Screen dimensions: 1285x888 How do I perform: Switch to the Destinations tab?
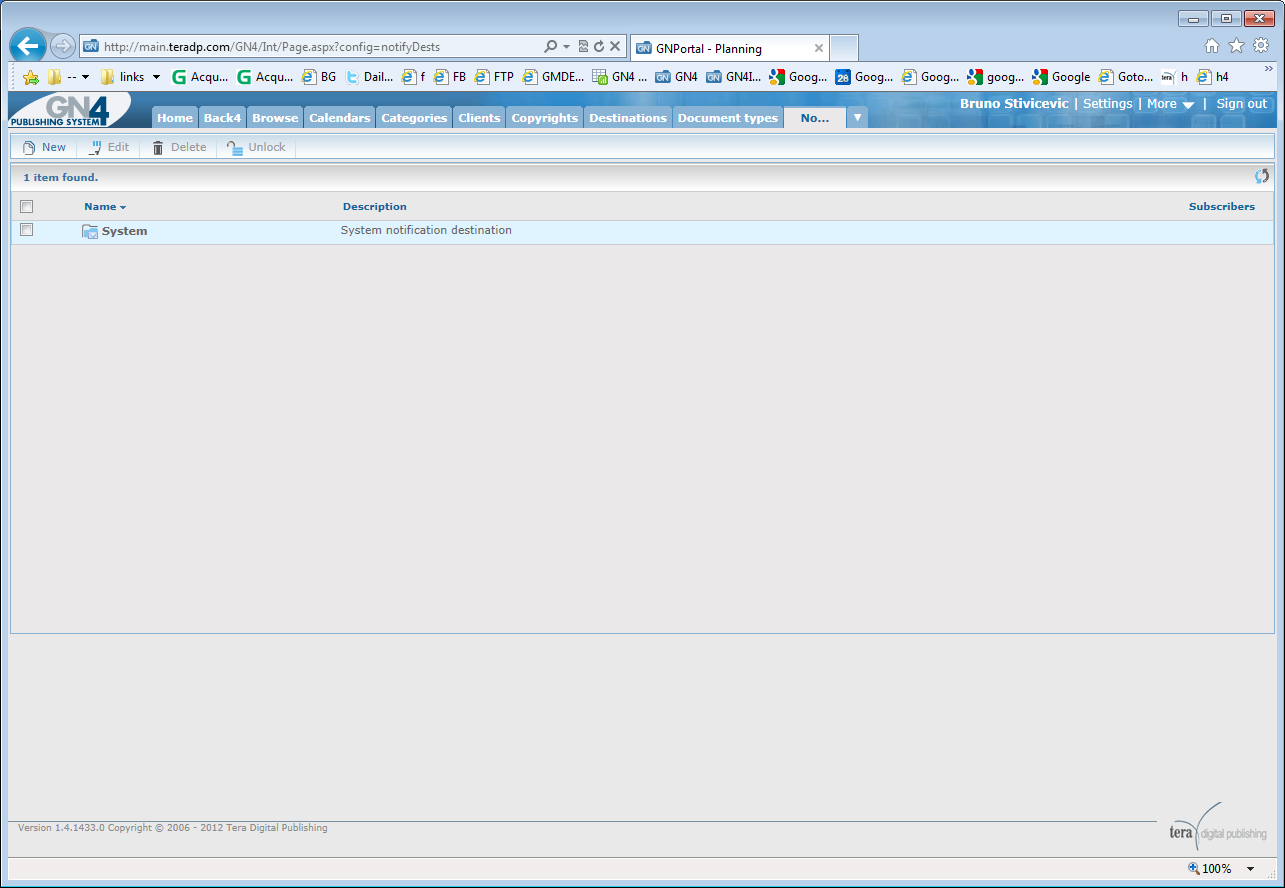pos(628,117)
